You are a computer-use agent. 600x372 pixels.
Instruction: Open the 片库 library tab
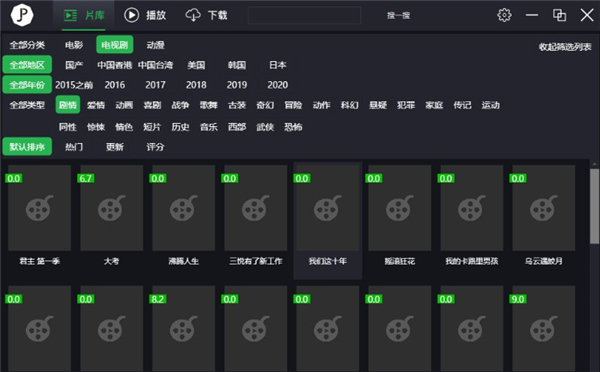[x=84, y=15]
